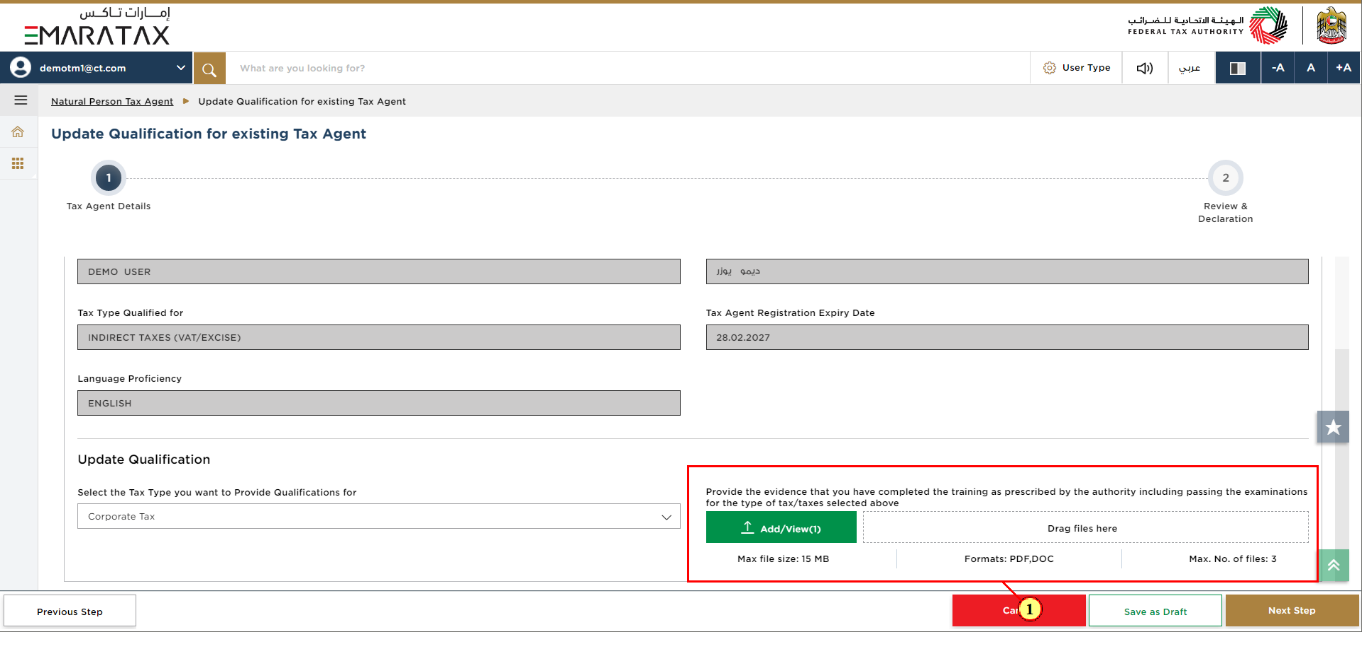Click the 'Max. No. of files: 3' text
The height and width of the screenshot is (648, 1362).
1232,559
